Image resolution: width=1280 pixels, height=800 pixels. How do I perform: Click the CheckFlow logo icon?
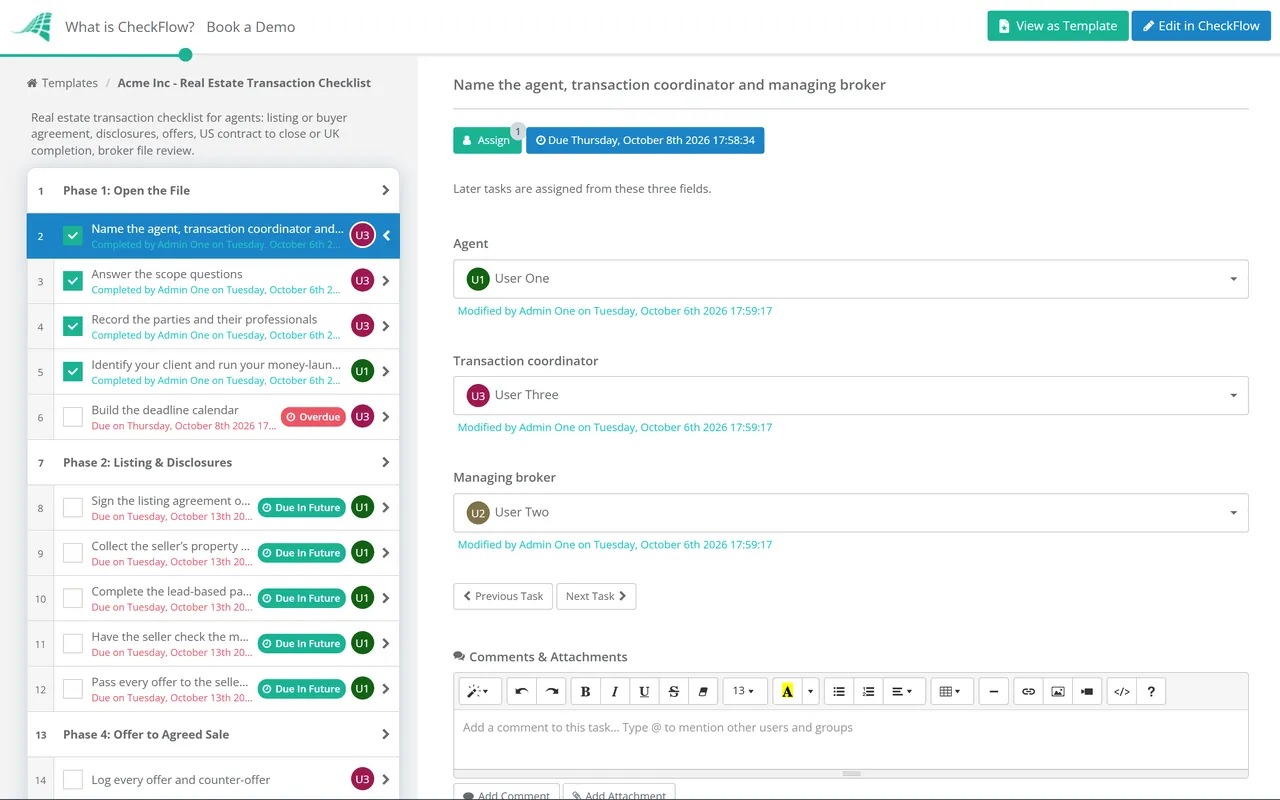(x=31, y=26)
